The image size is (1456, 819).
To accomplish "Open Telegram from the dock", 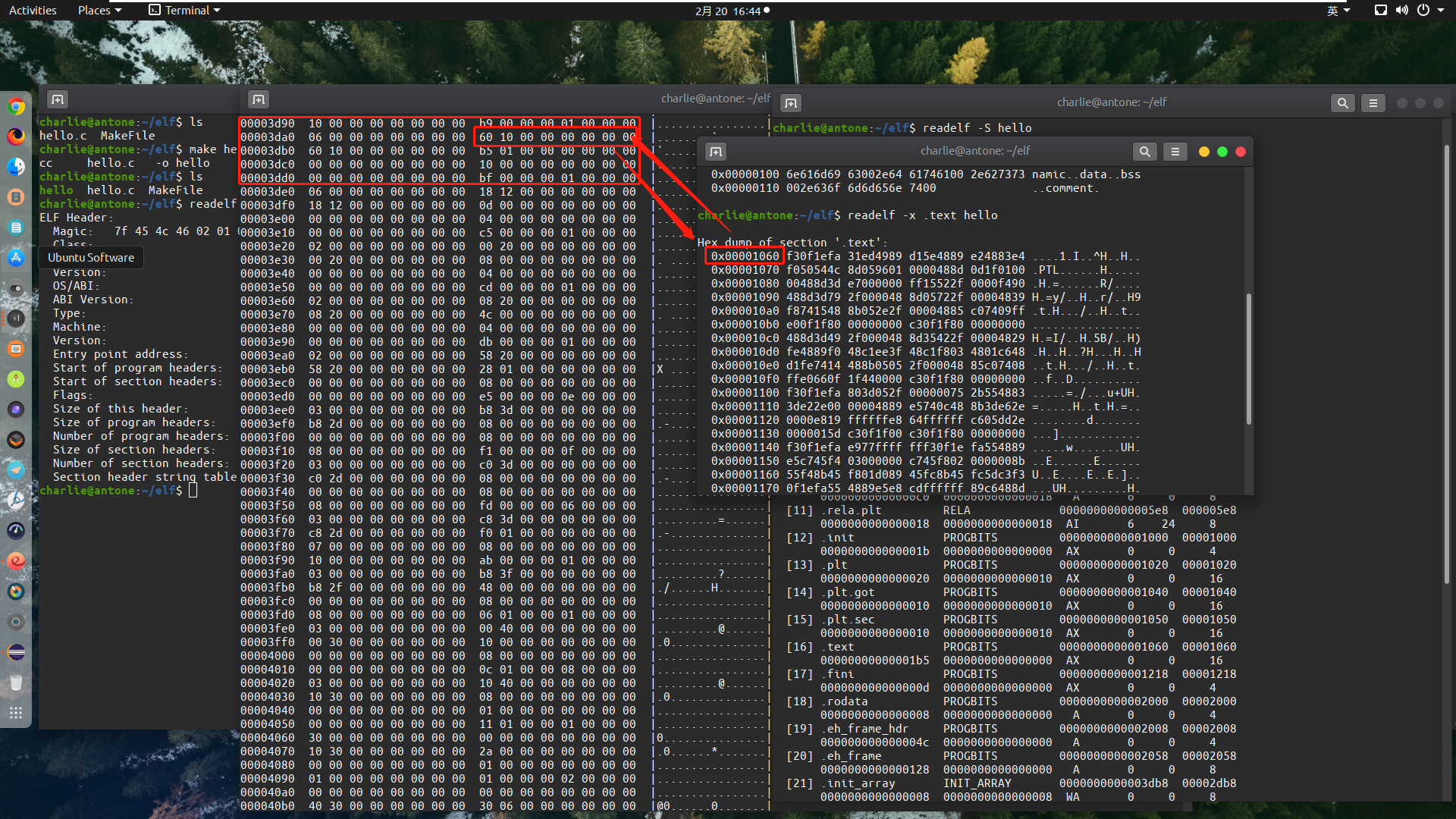I will click(x=16, y=470).
